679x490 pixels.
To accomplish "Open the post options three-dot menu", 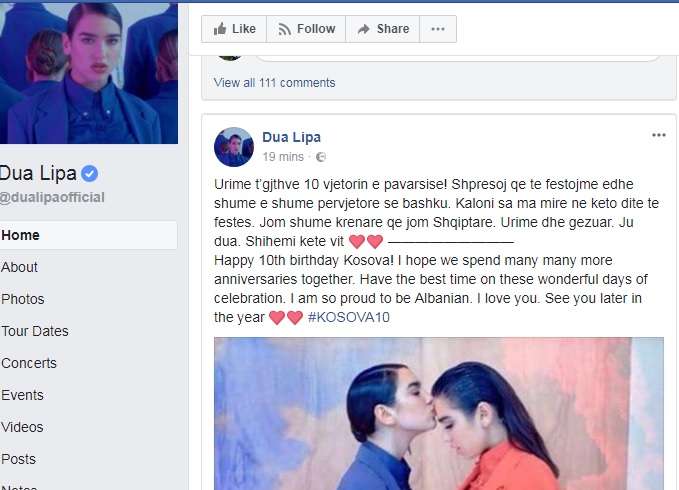I will [659, 135].
